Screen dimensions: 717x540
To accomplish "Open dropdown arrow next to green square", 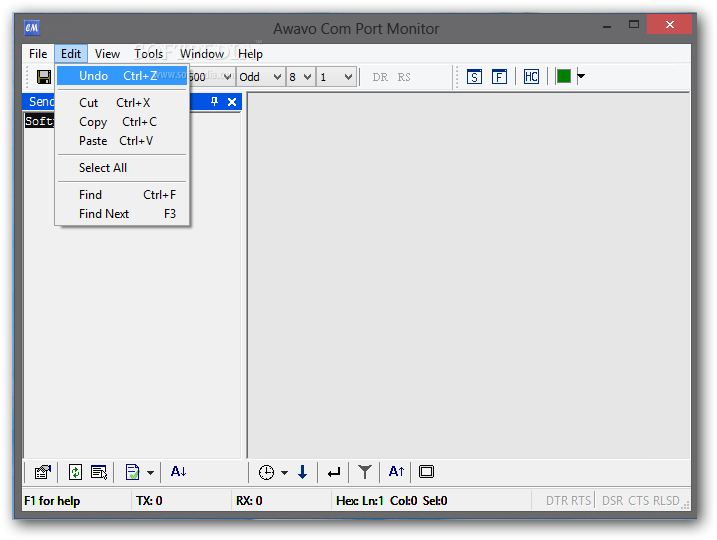I will coord(581,76).
